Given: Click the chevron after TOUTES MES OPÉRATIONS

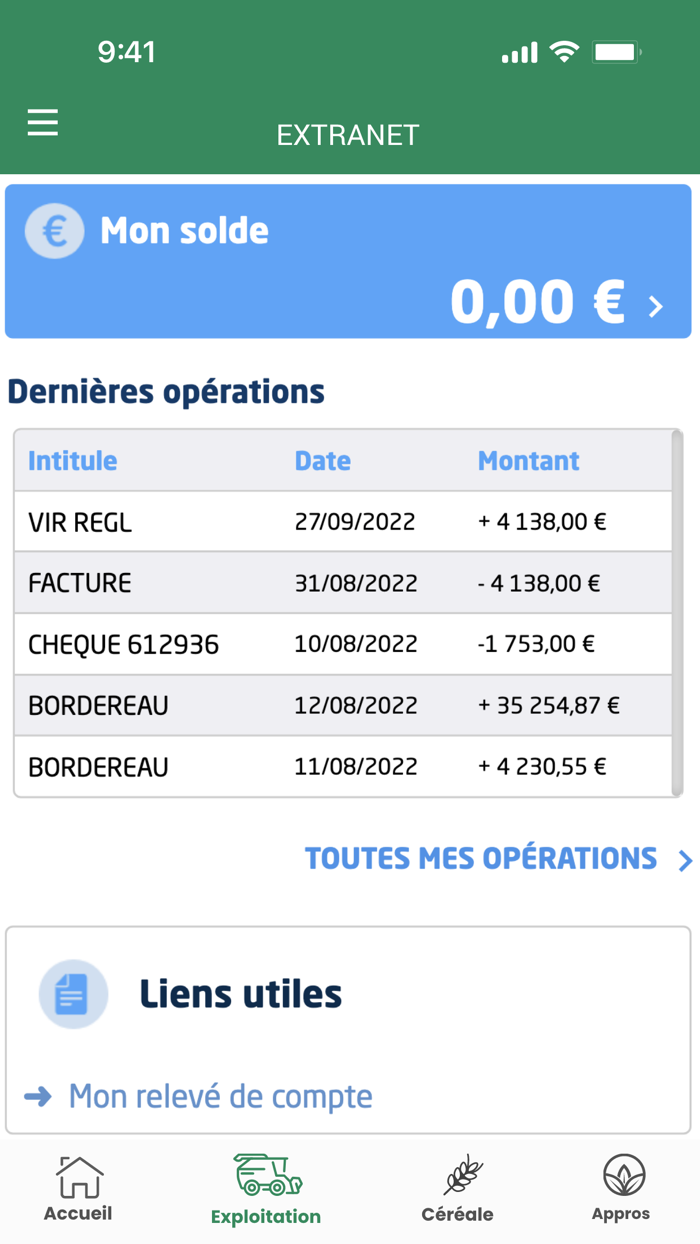Looking at the screenshot, I should (x=685, y=860).
